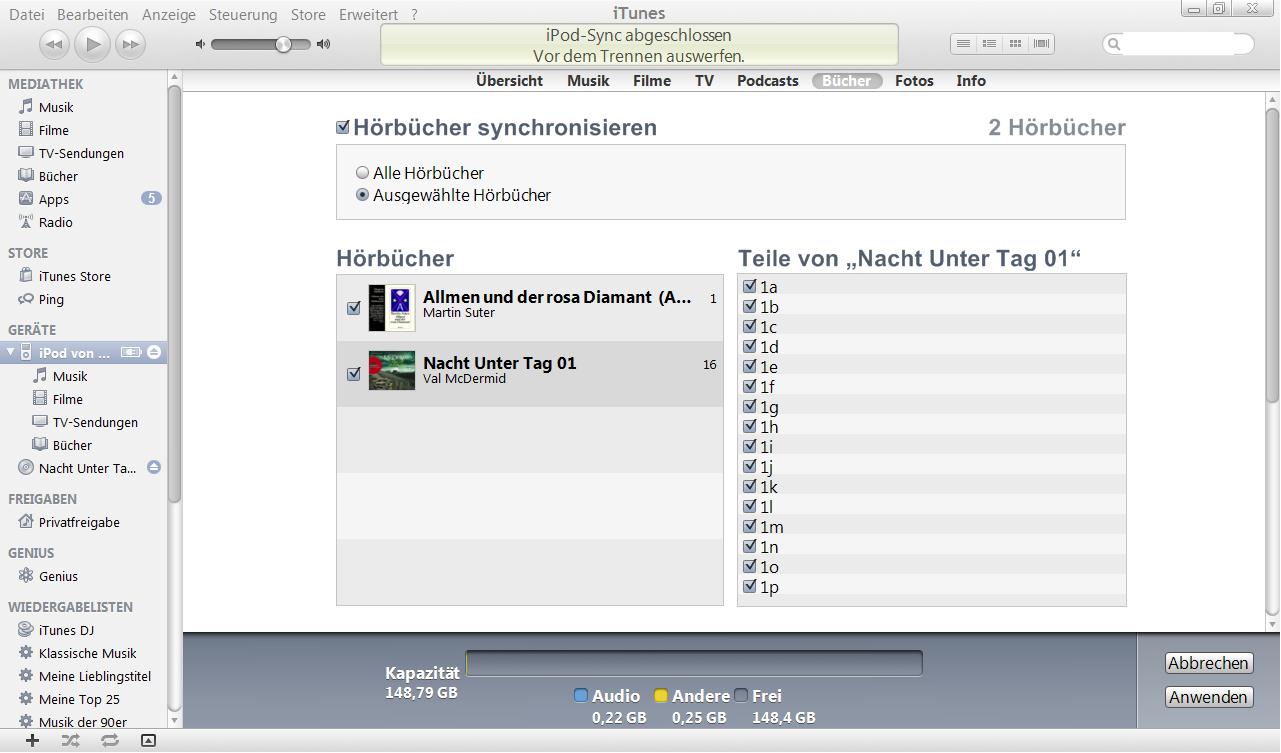
Task: Switch to the Übersicht tab
Action: point(509,81)
